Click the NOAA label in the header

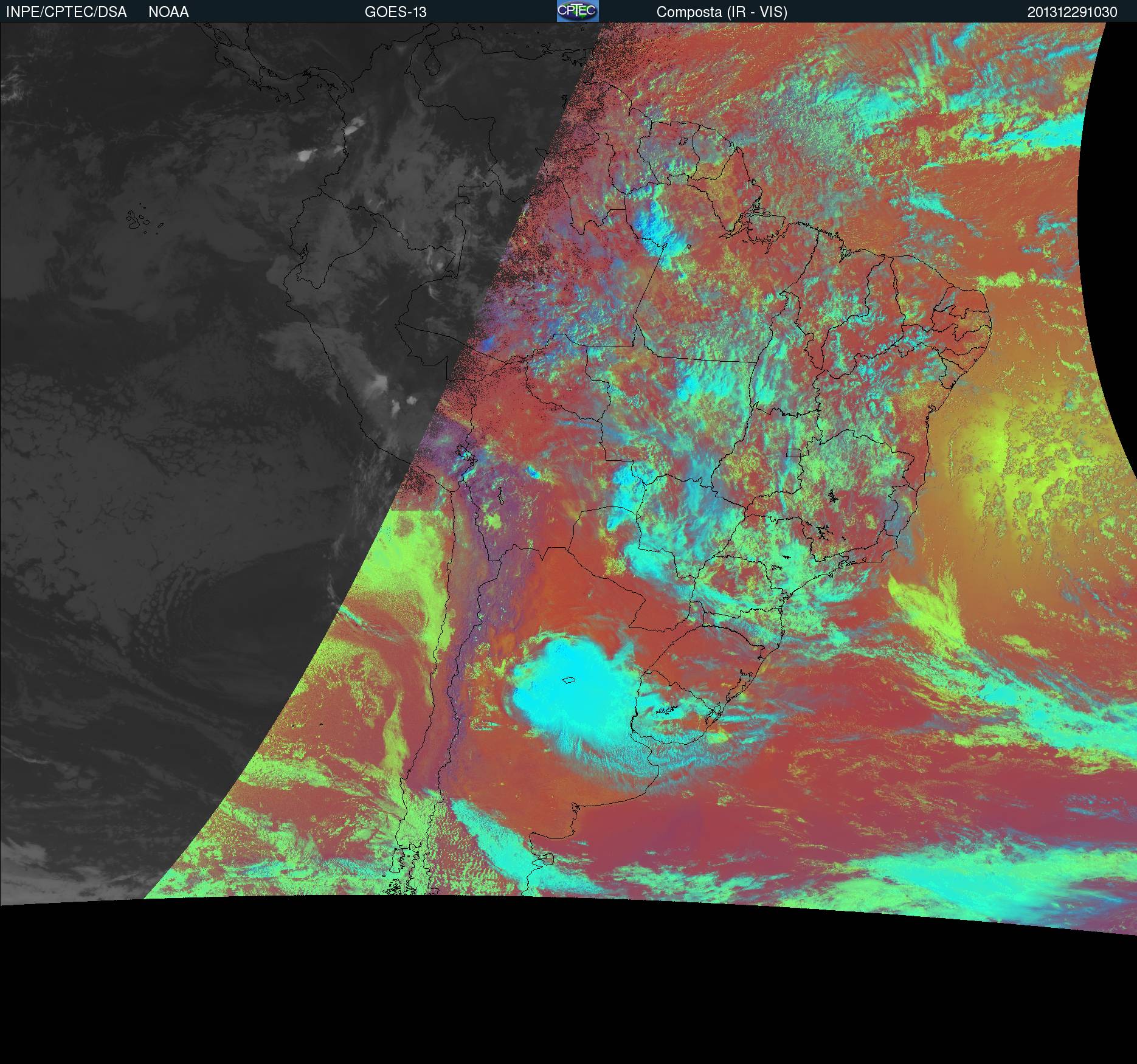[x=168, y=12]
